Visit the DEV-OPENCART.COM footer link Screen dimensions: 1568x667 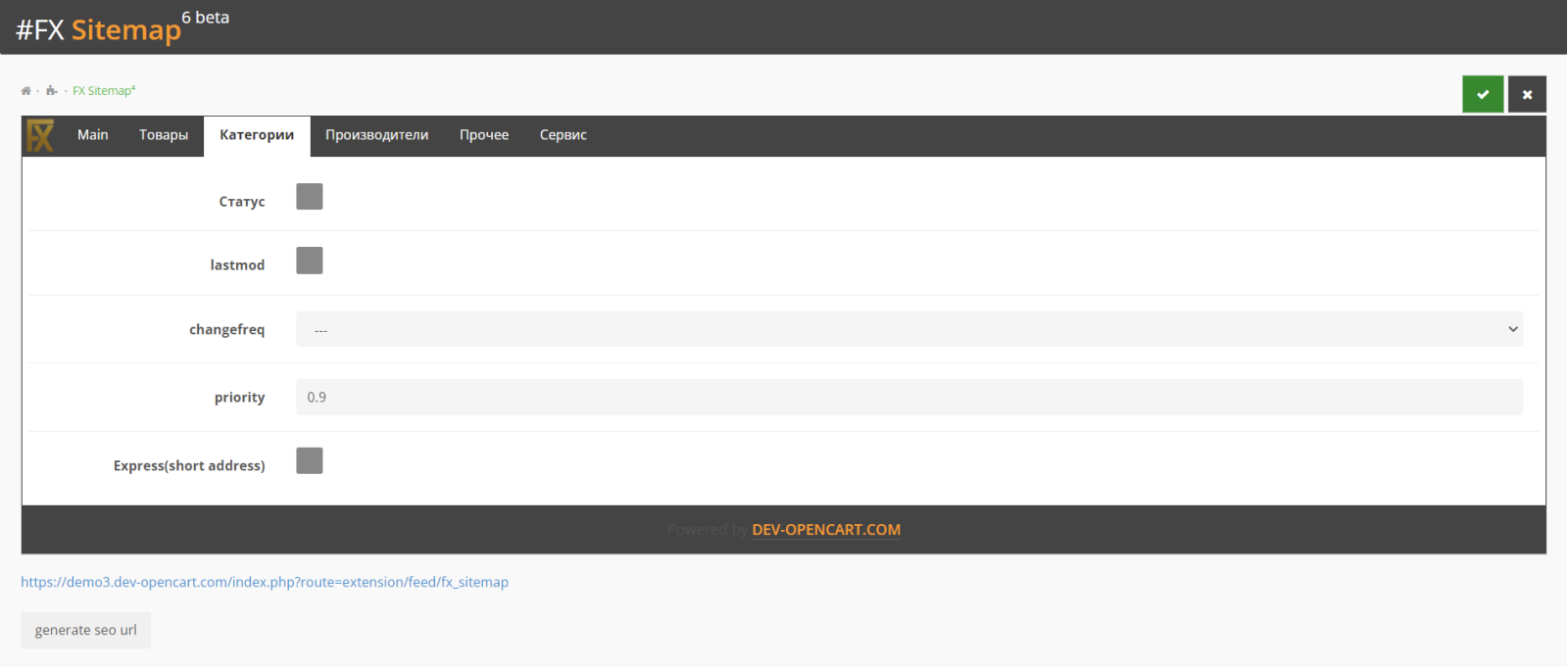(826, 530)
